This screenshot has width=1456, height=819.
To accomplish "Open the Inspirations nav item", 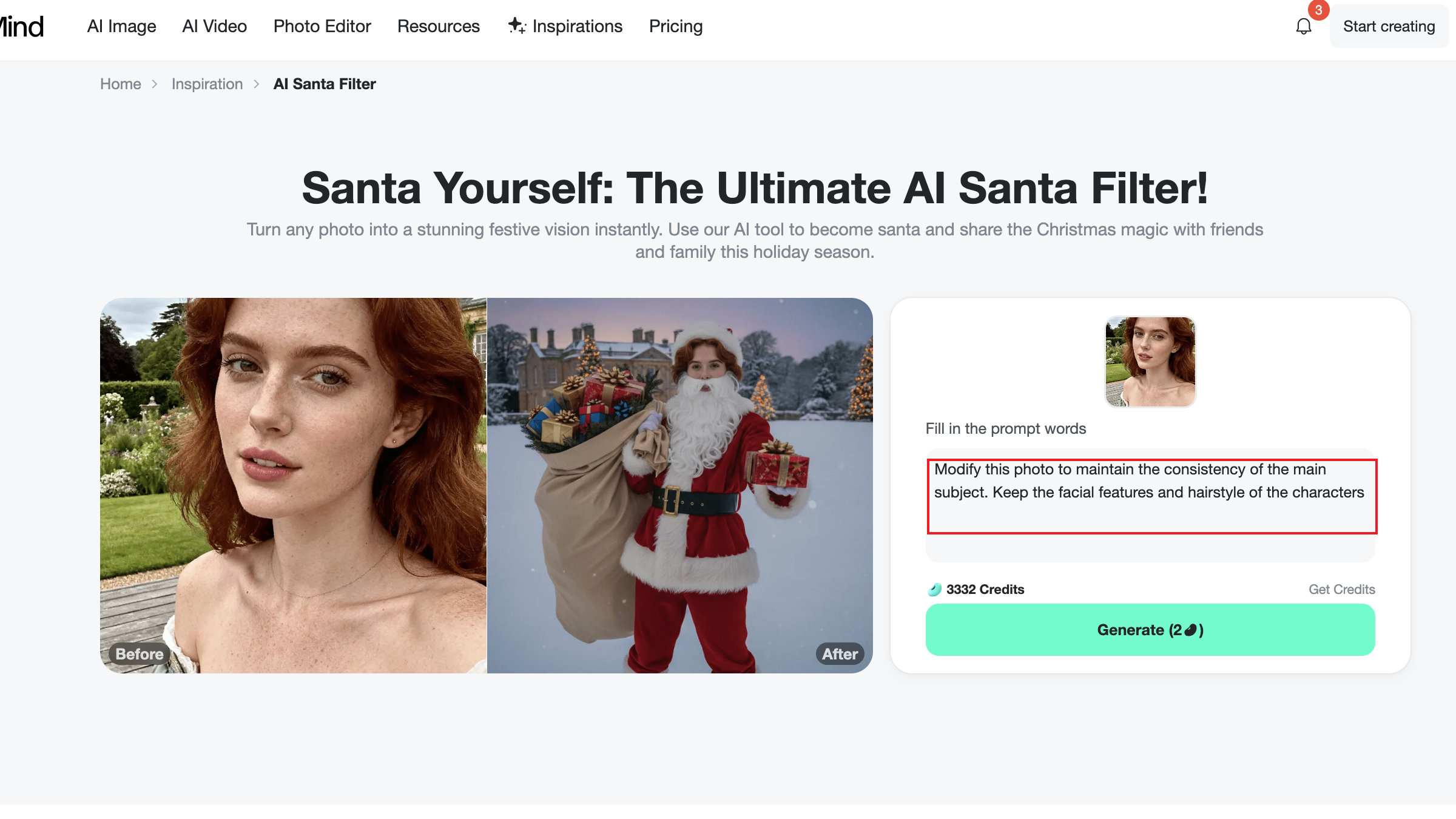I will (x=577, y=27).
